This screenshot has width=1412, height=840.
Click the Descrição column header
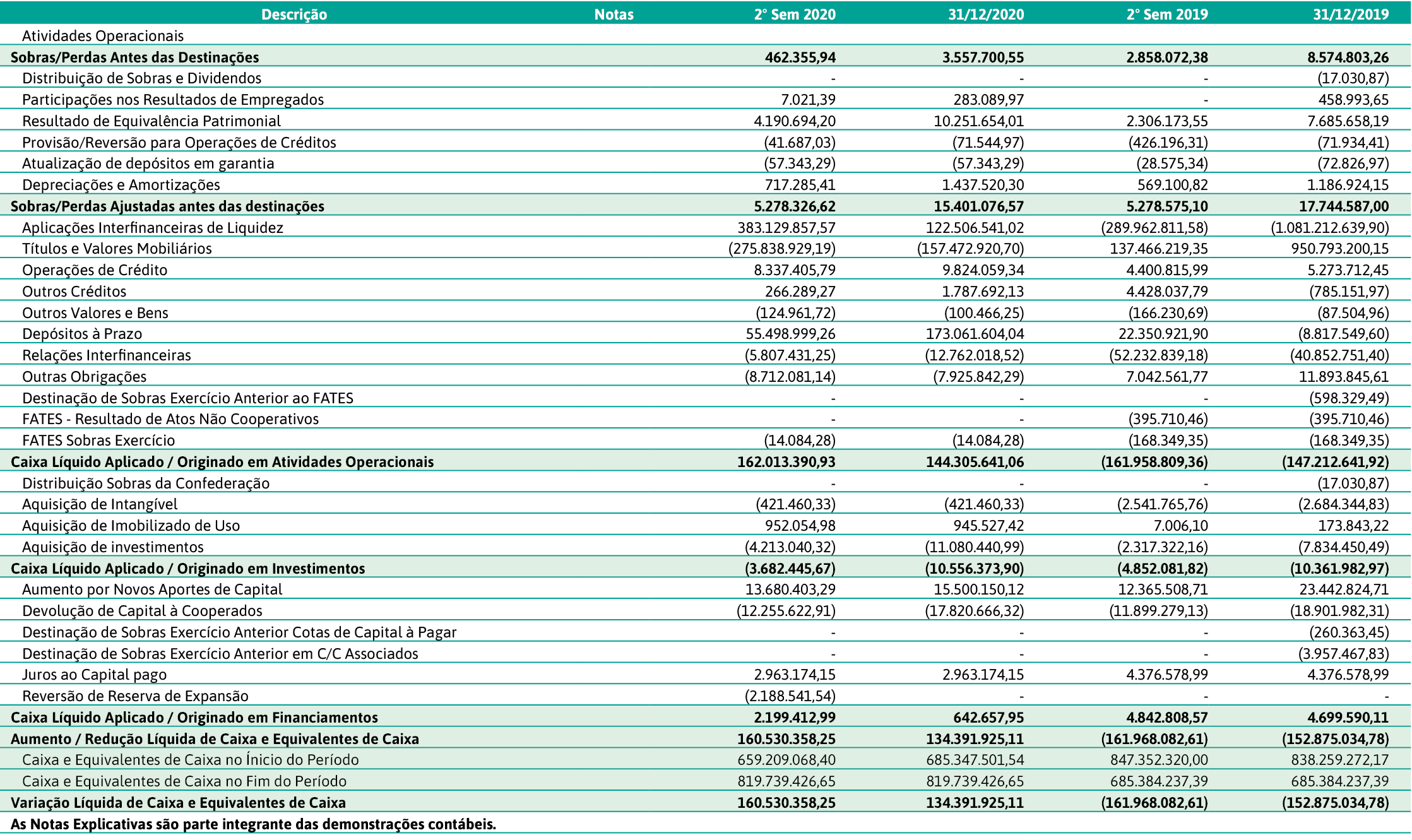(x=294, y=14)
